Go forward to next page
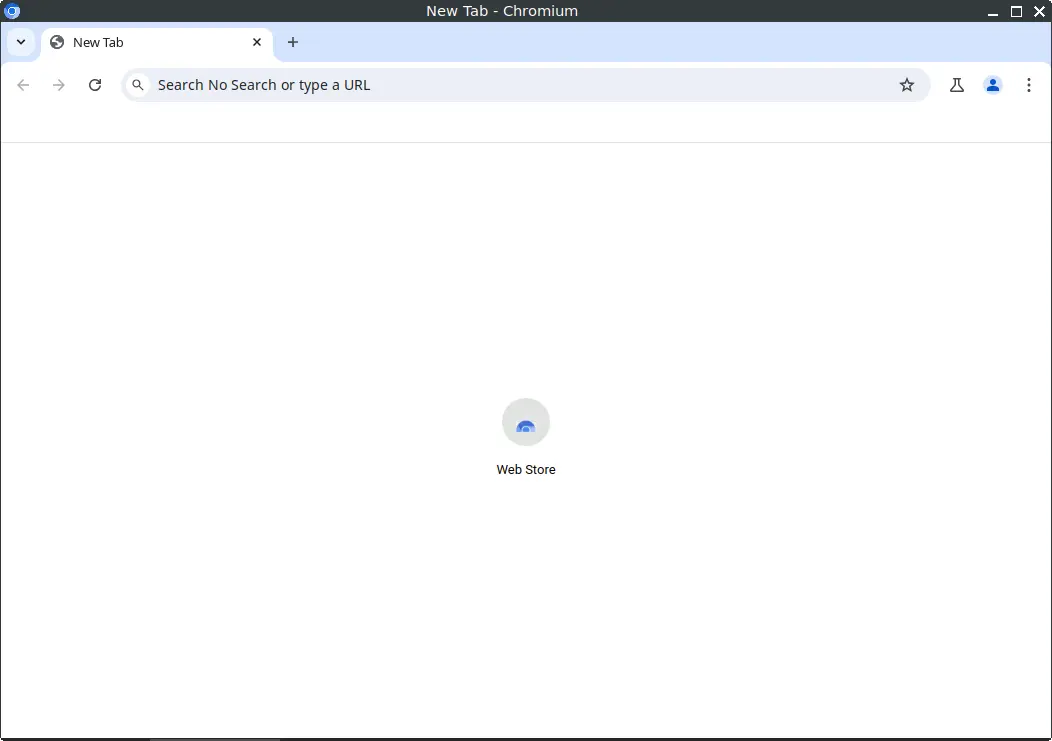 (x=59, y=85)
